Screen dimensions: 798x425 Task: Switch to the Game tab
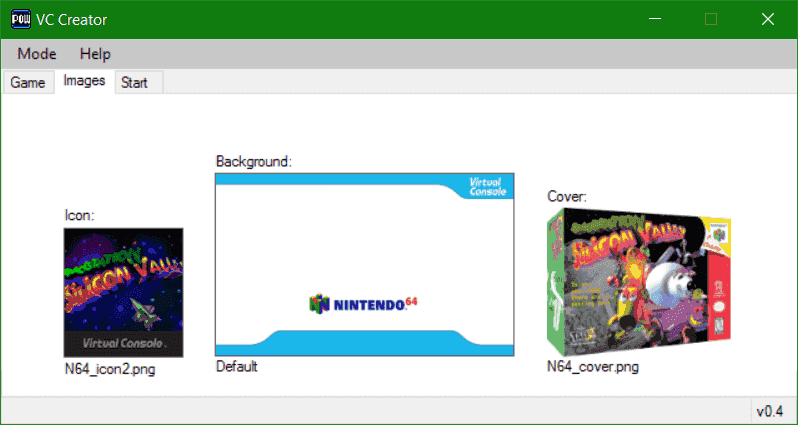(27, 82)
